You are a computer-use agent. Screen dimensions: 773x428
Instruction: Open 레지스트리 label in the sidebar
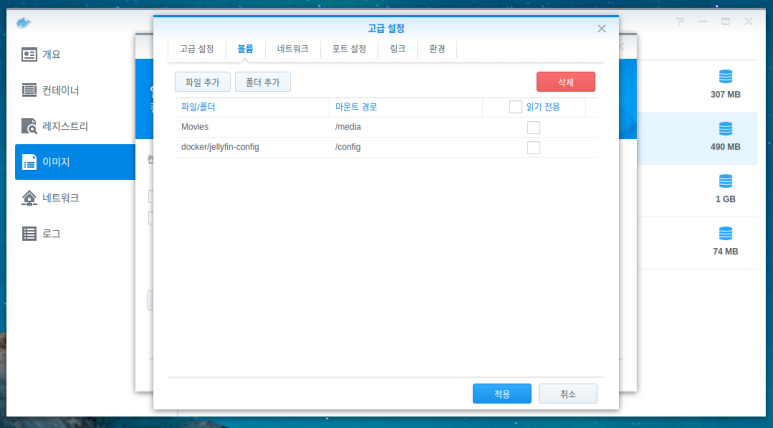(65, 126)
